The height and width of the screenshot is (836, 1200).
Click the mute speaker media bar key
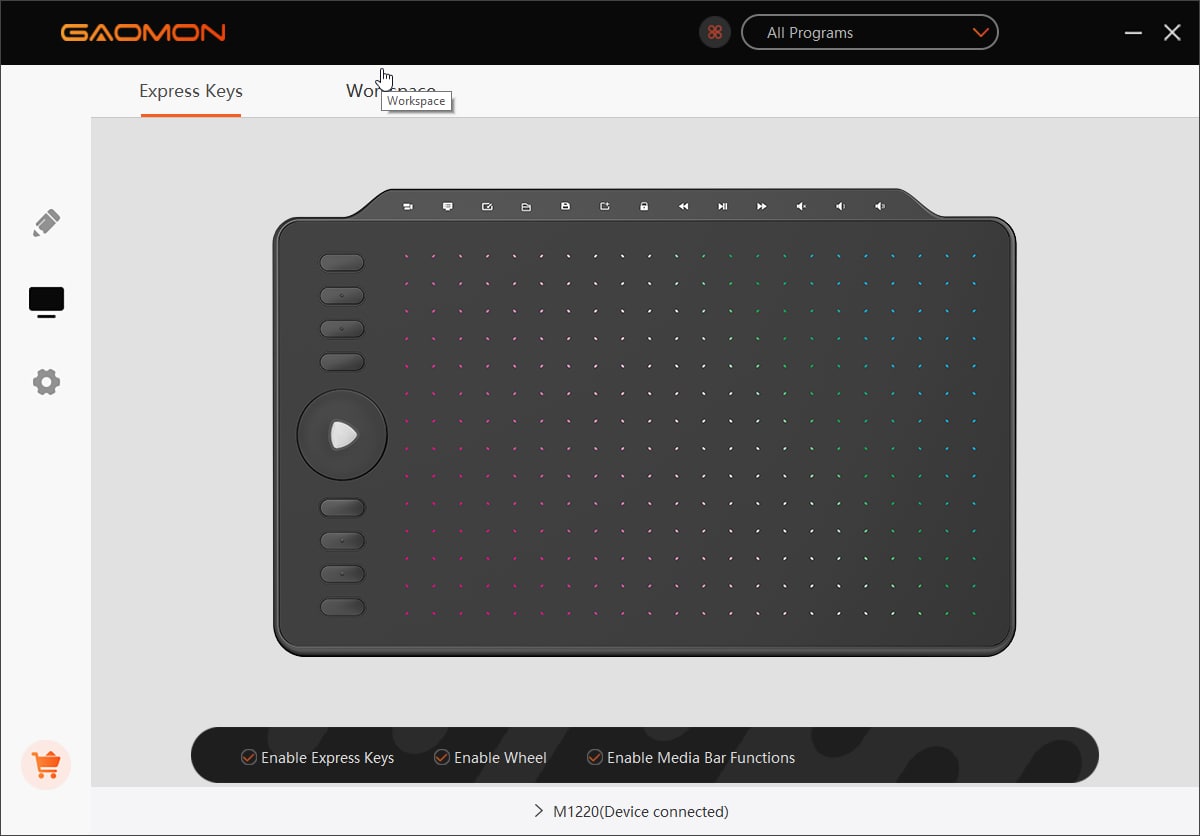pos(801,206)
